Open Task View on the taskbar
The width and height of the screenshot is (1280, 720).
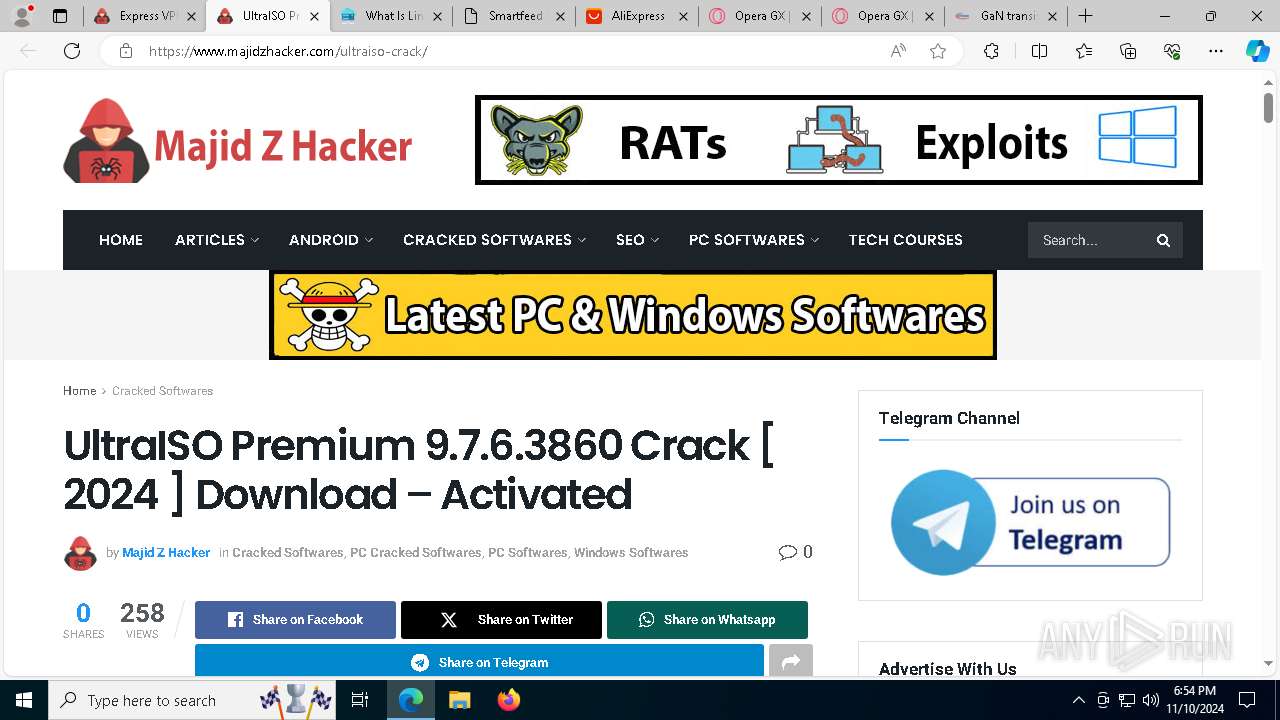[x=360, y=700]
